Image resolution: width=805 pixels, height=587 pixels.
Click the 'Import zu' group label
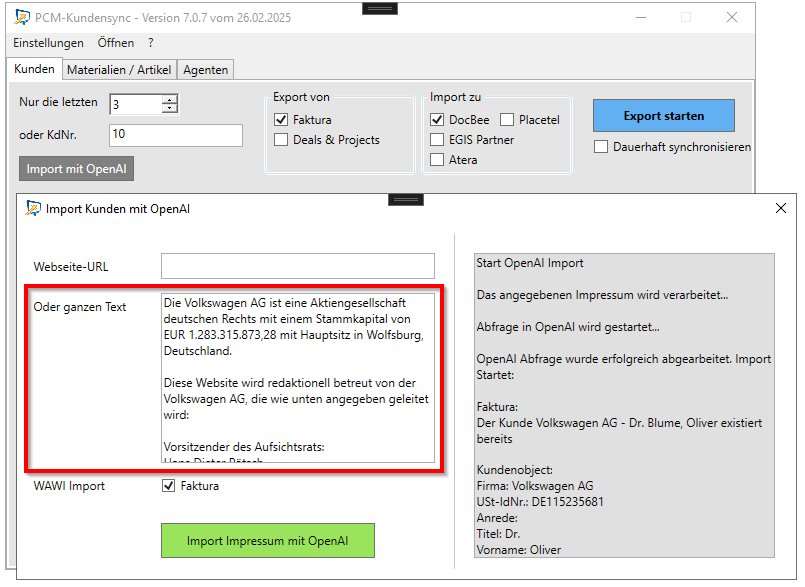[x=455, y=97]
